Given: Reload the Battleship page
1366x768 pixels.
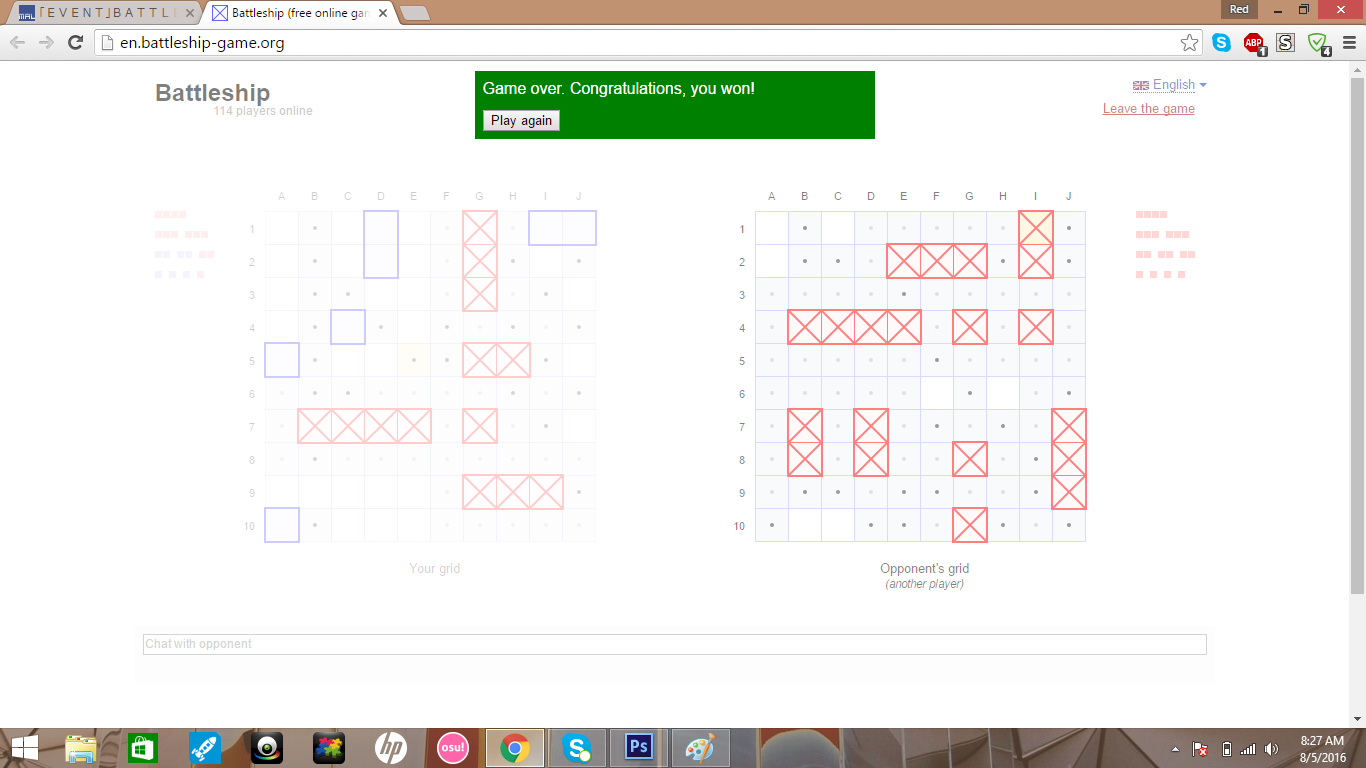Looking at the screenshot, I should pyautogui.click(x=75, y=42).
